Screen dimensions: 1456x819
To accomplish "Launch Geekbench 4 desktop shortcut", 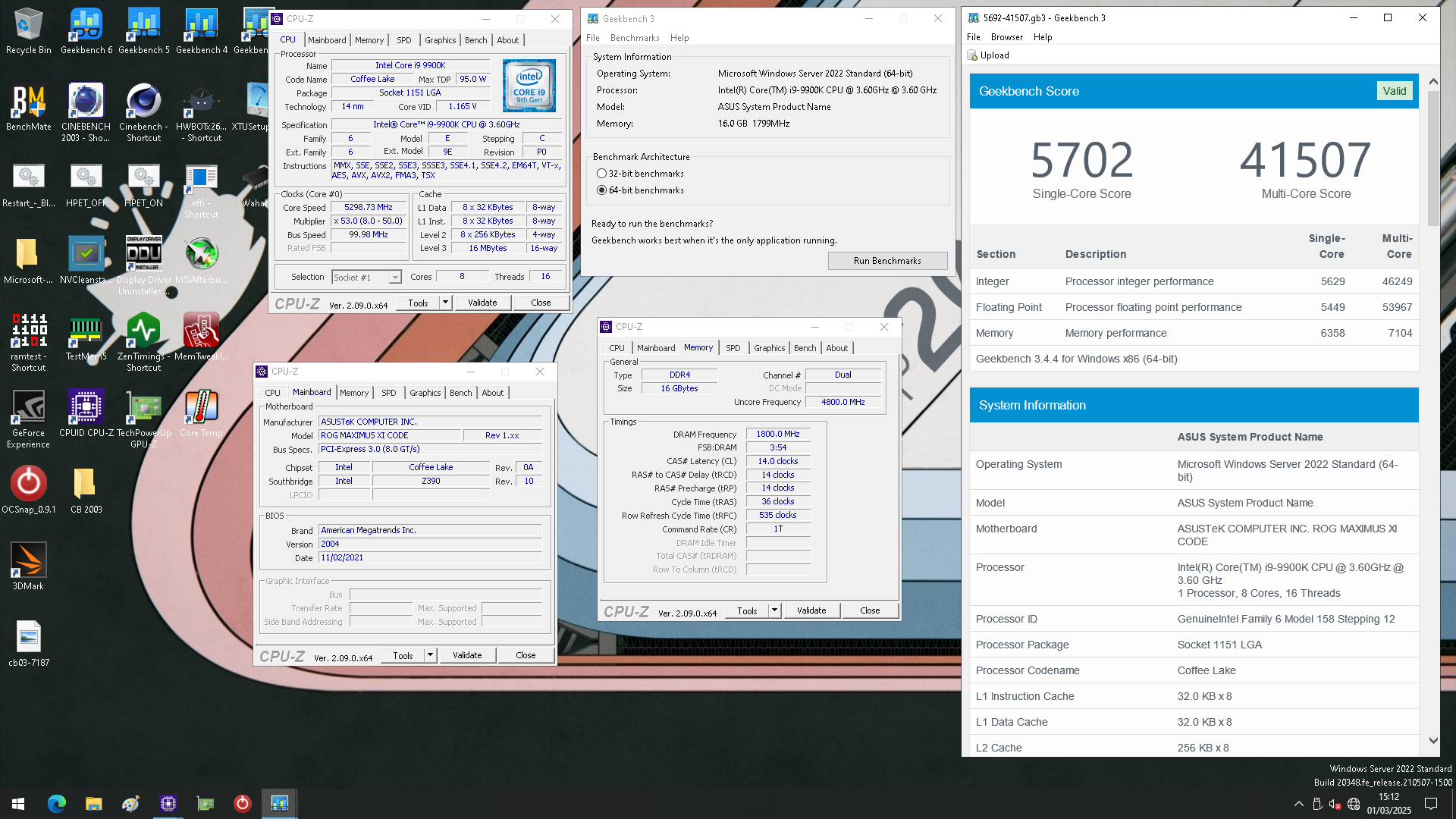I will [x=202, y=32].
